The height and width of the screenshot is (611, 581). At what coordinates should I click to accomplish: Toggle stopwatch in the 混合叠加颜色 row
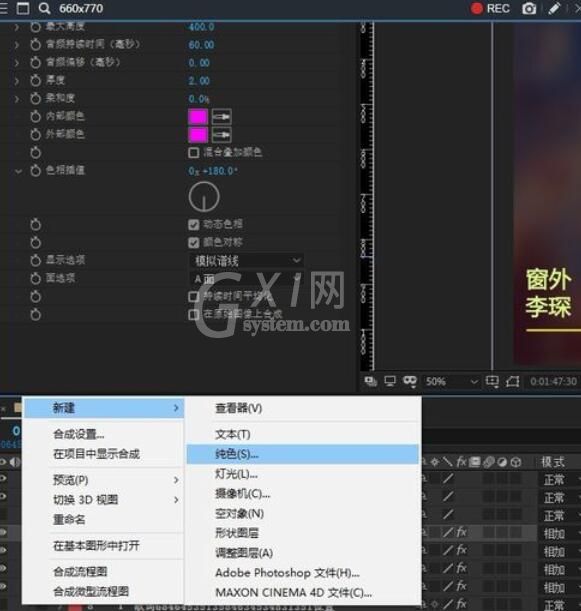tap(35, 153)
